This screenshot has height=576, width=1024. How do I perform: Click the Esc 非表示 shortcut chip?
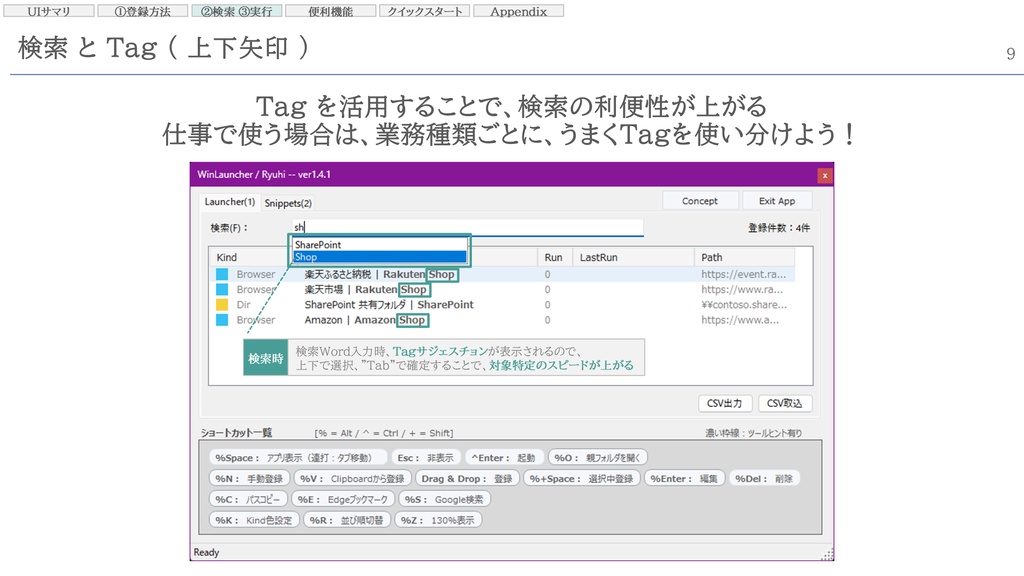(x=426, y=458)
